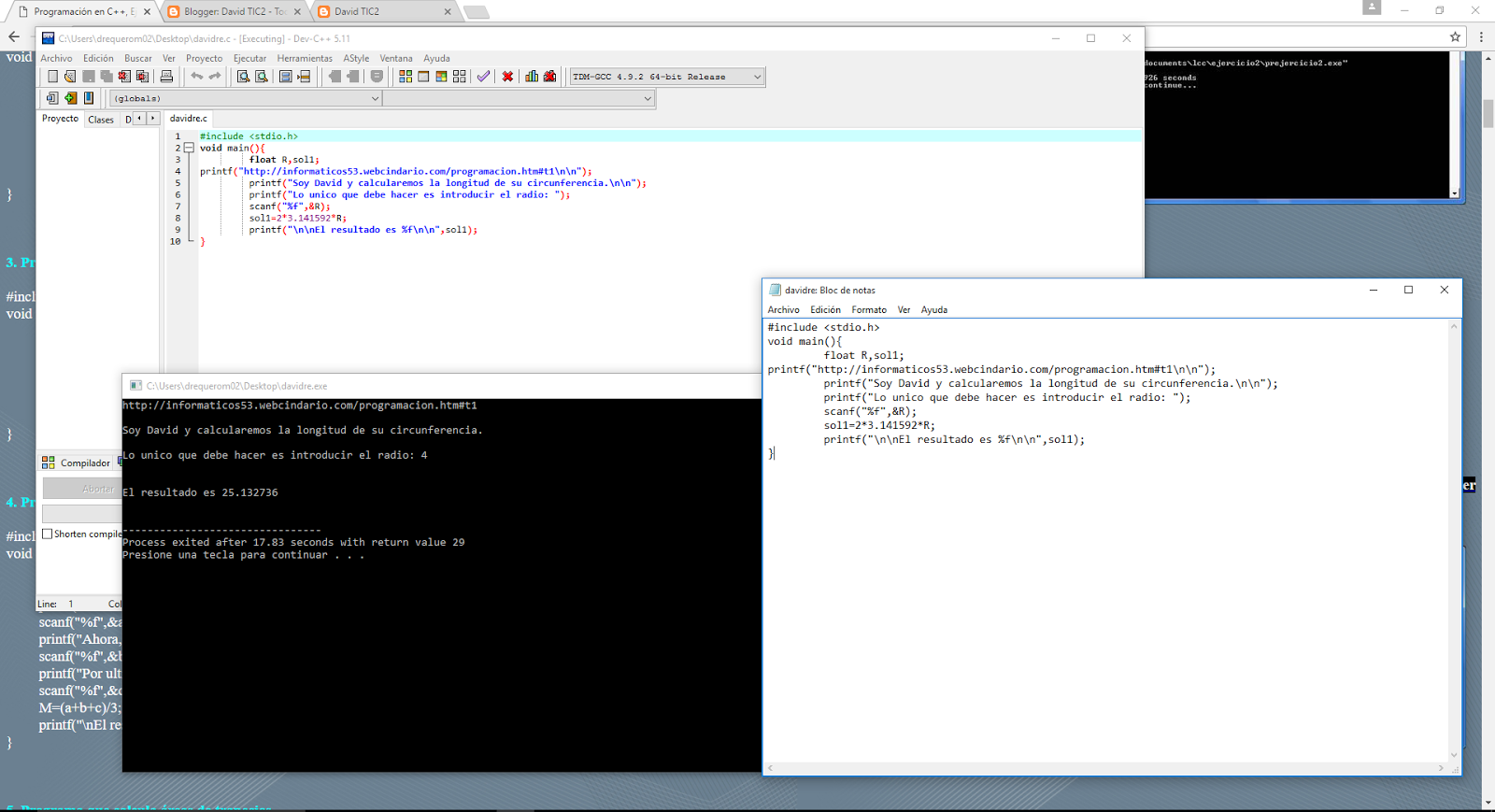
Task: Click the Compile and Run icon
Action: (x=441, y=77)
